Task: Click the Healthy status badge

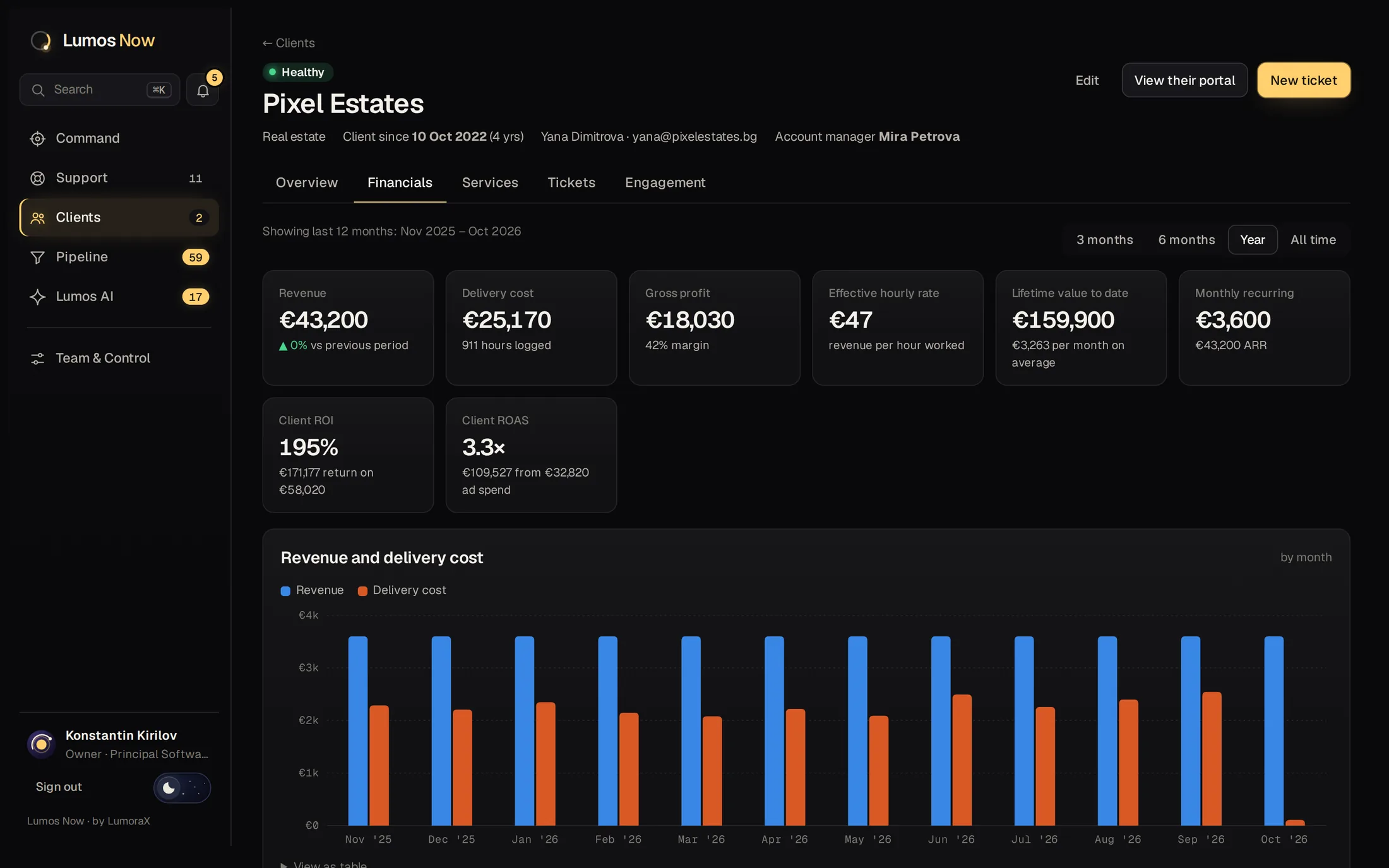Action: (297, 72)
